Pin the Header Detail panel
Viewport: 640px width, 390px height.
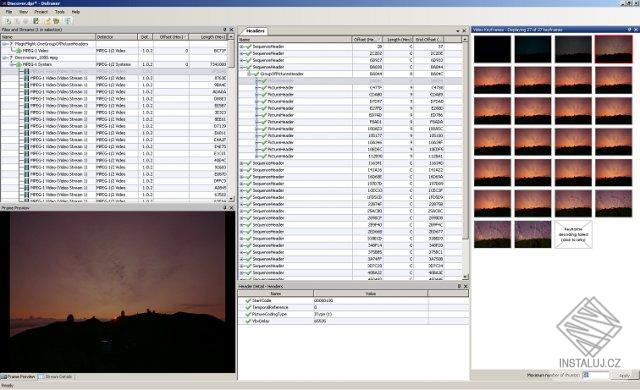click(x=459, y=286)
